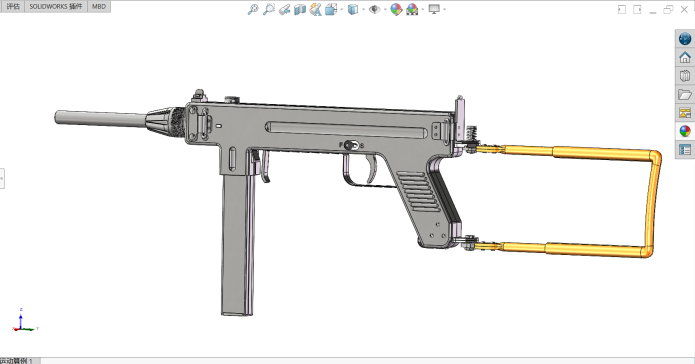Select the Zoom to Area tool
Screen dimensions: 695x364
[x=269, y=9]
